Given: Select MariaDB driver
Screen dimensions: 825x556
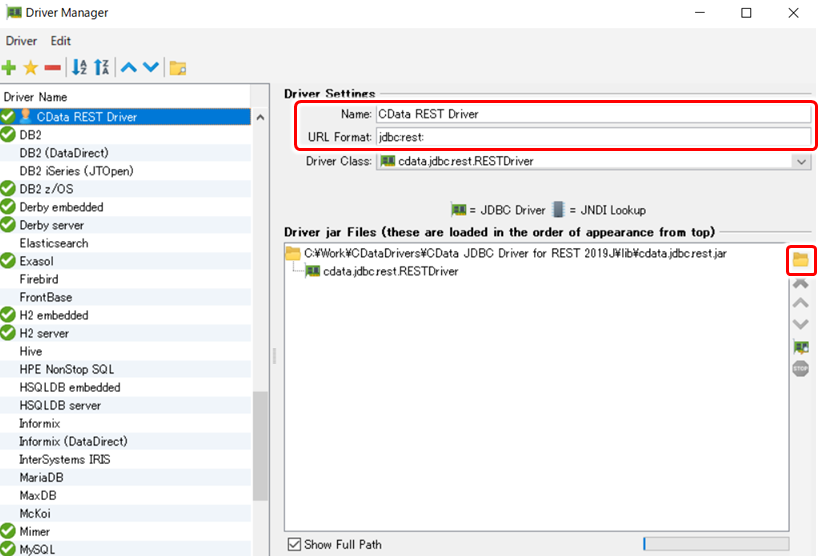Looking at the screenshot, I should pos(125,477).
